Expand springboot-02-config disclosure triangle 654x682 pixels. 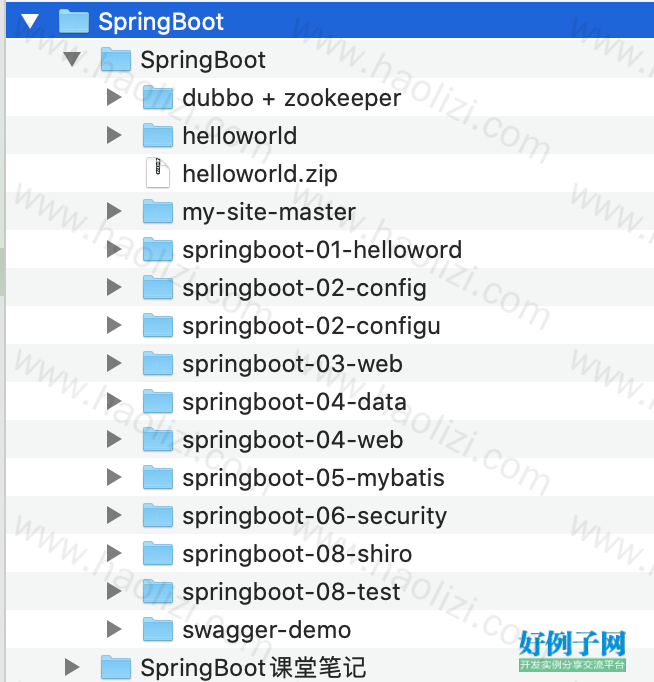(x=114, y=287)
